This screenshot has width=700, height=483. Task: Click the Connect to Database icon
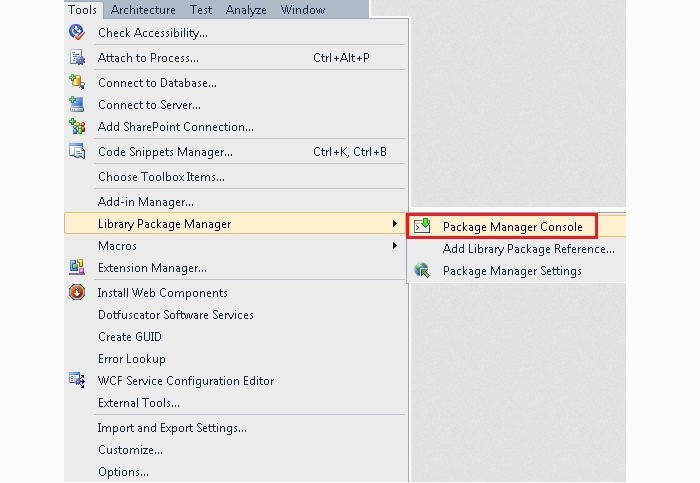[77, 82]
